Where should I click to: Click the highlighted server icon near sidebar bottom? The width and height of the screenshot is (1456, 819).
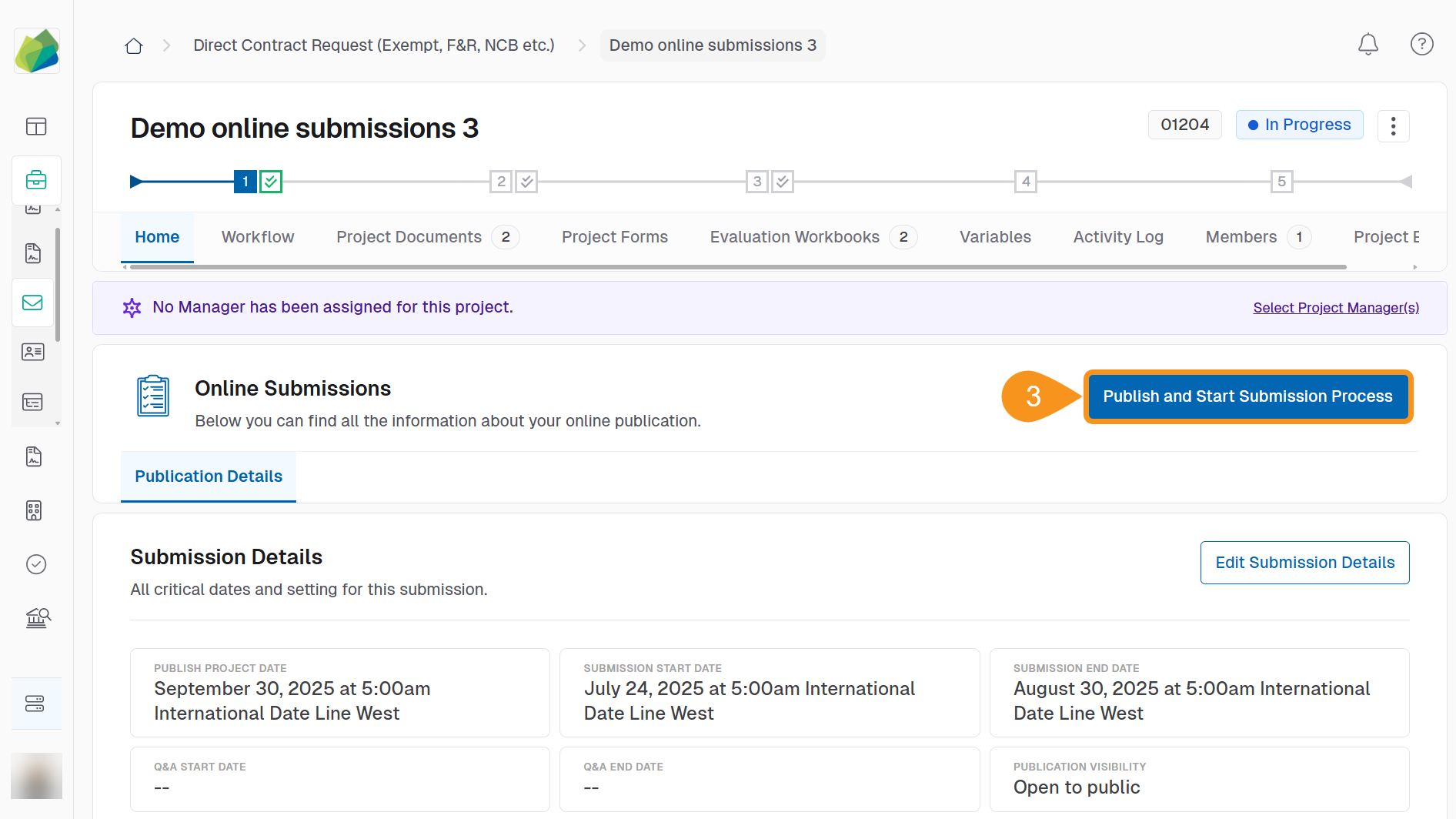(x=36, y=703)
